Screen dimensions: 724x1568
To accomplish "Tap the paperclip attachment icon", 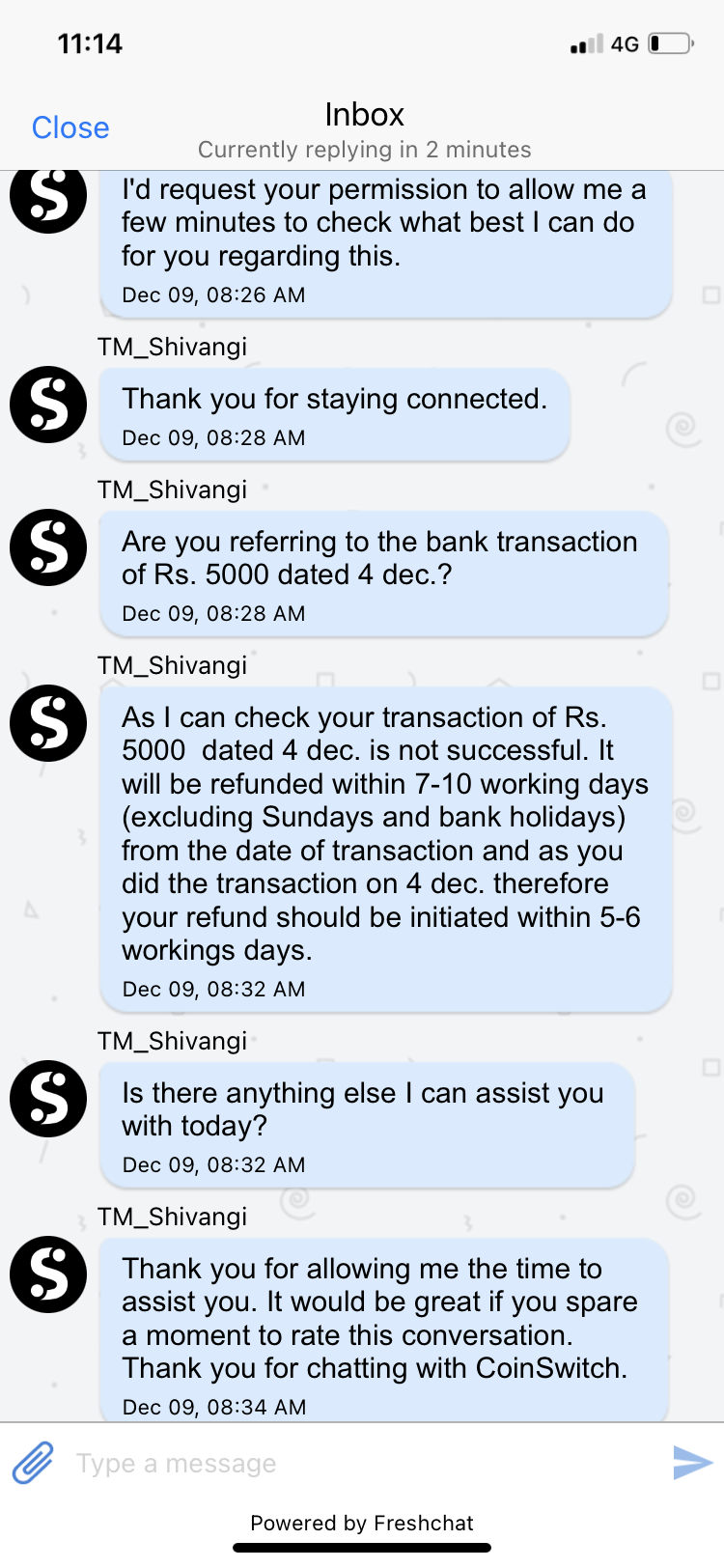I will point(33,1463).
